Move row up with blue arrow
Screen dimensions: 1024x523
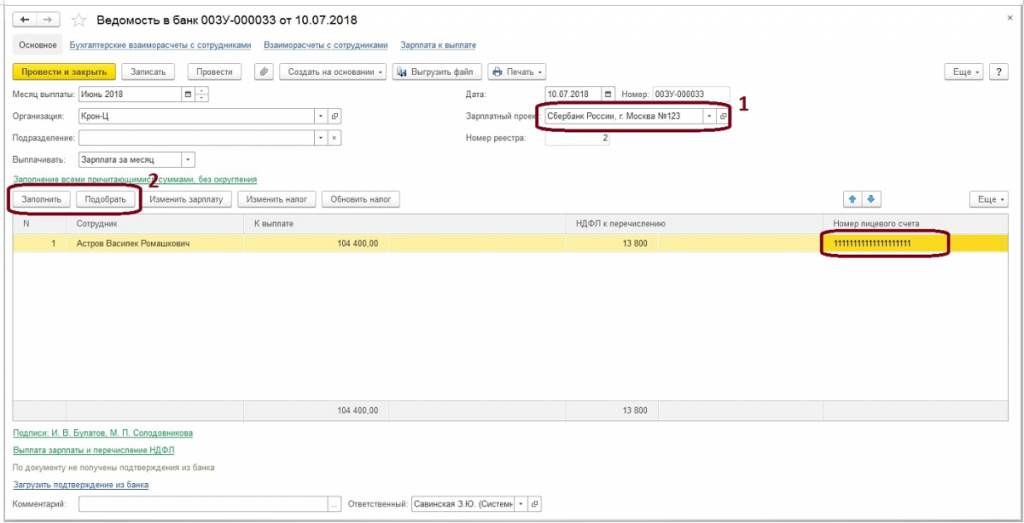pos(853,199)
